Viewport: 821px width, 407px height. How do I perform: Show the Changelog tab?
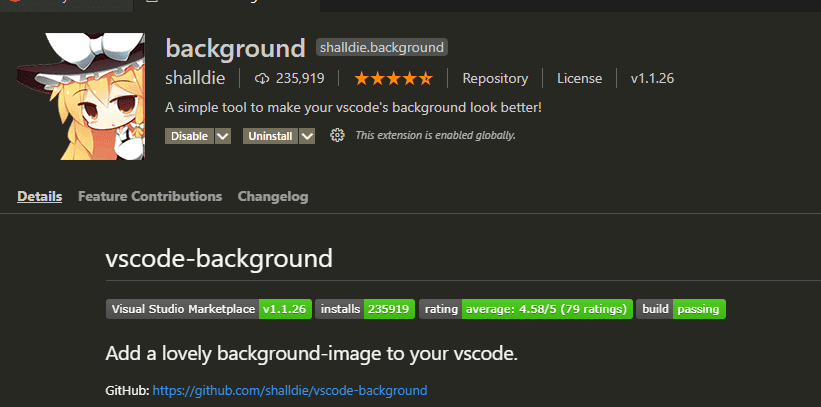point(273,196)
